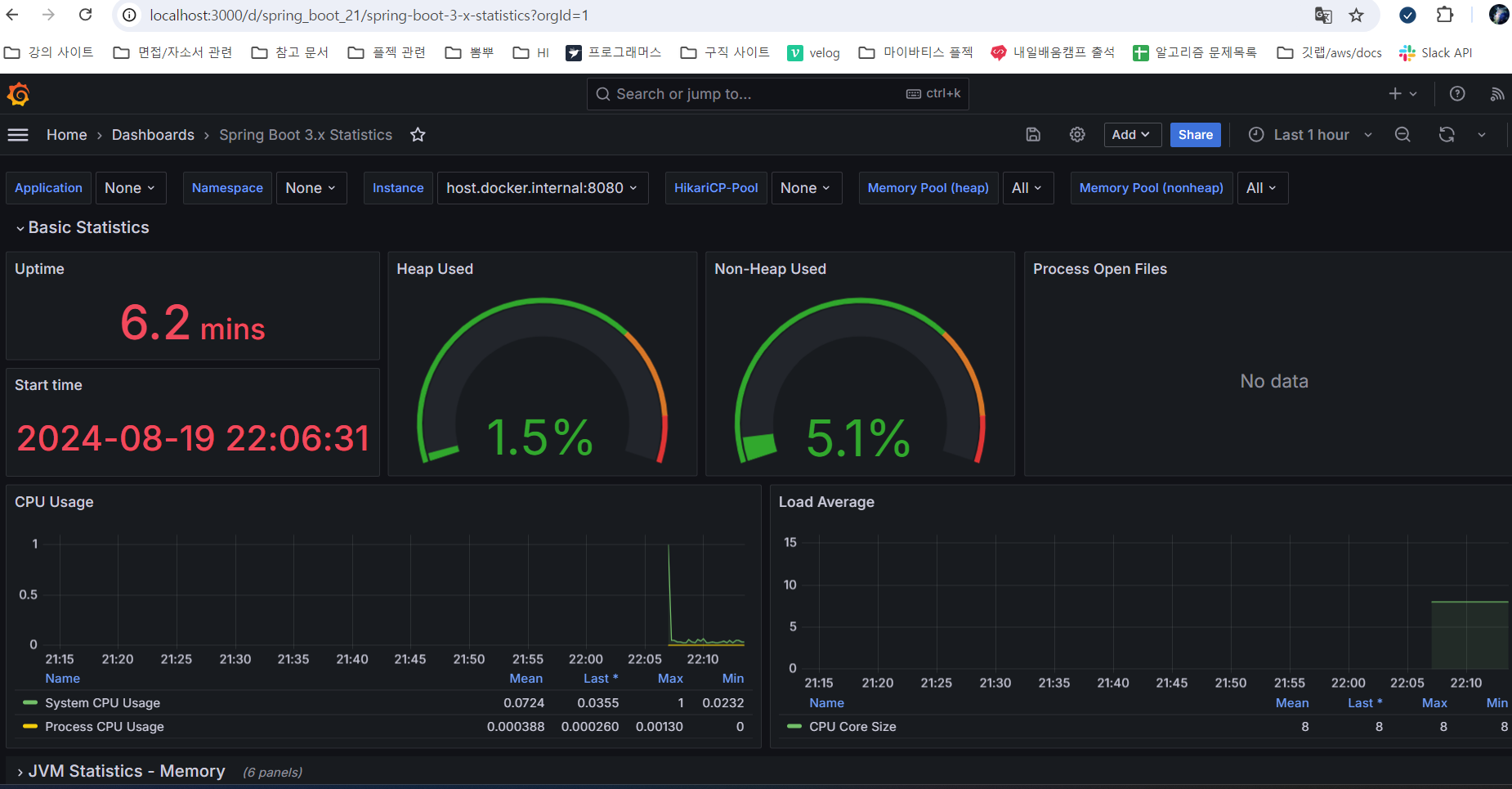This screenshot has width=1512, height=789.
Task: Save the dashboard with the disk icon
Action: 1033,135
